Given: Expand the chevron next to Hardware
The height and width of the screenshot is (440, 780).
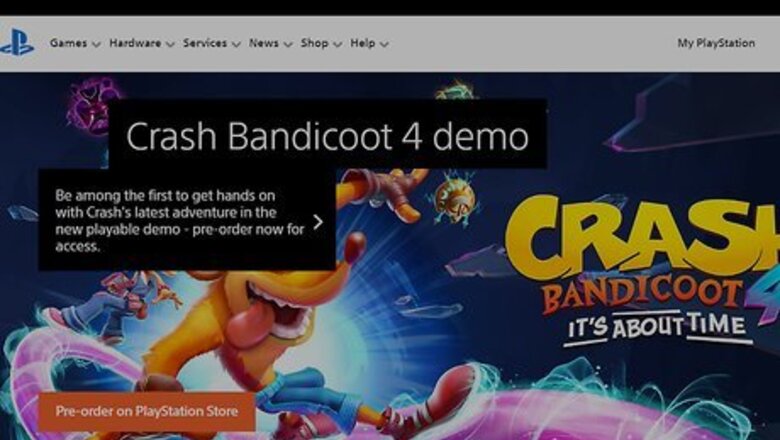Looking at the screenshot, I should click(x=170, y=44).
